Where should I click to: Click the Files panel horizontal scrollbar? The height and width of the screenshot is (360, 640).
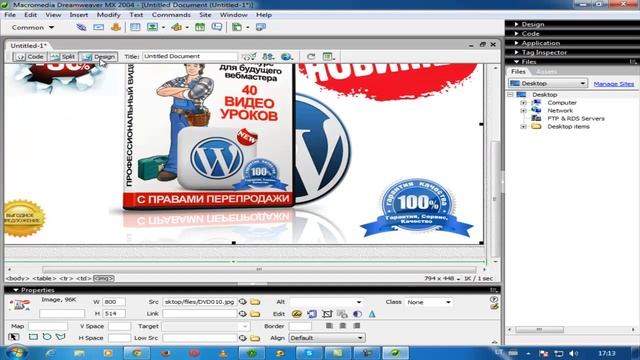539,329
